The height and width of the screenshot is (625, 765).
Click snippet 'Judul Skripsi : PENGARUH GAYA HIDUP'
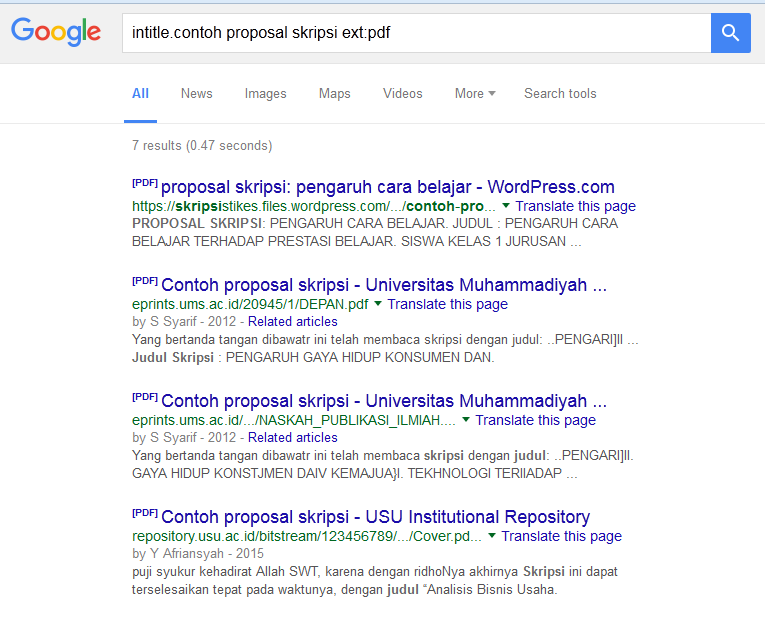(x=313, y=358)
